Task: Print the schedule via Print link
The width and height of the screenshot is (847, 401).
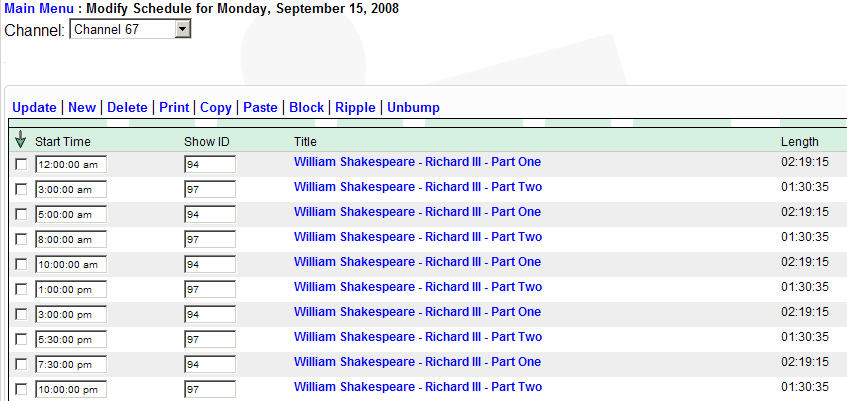Action: pos(174,107)
